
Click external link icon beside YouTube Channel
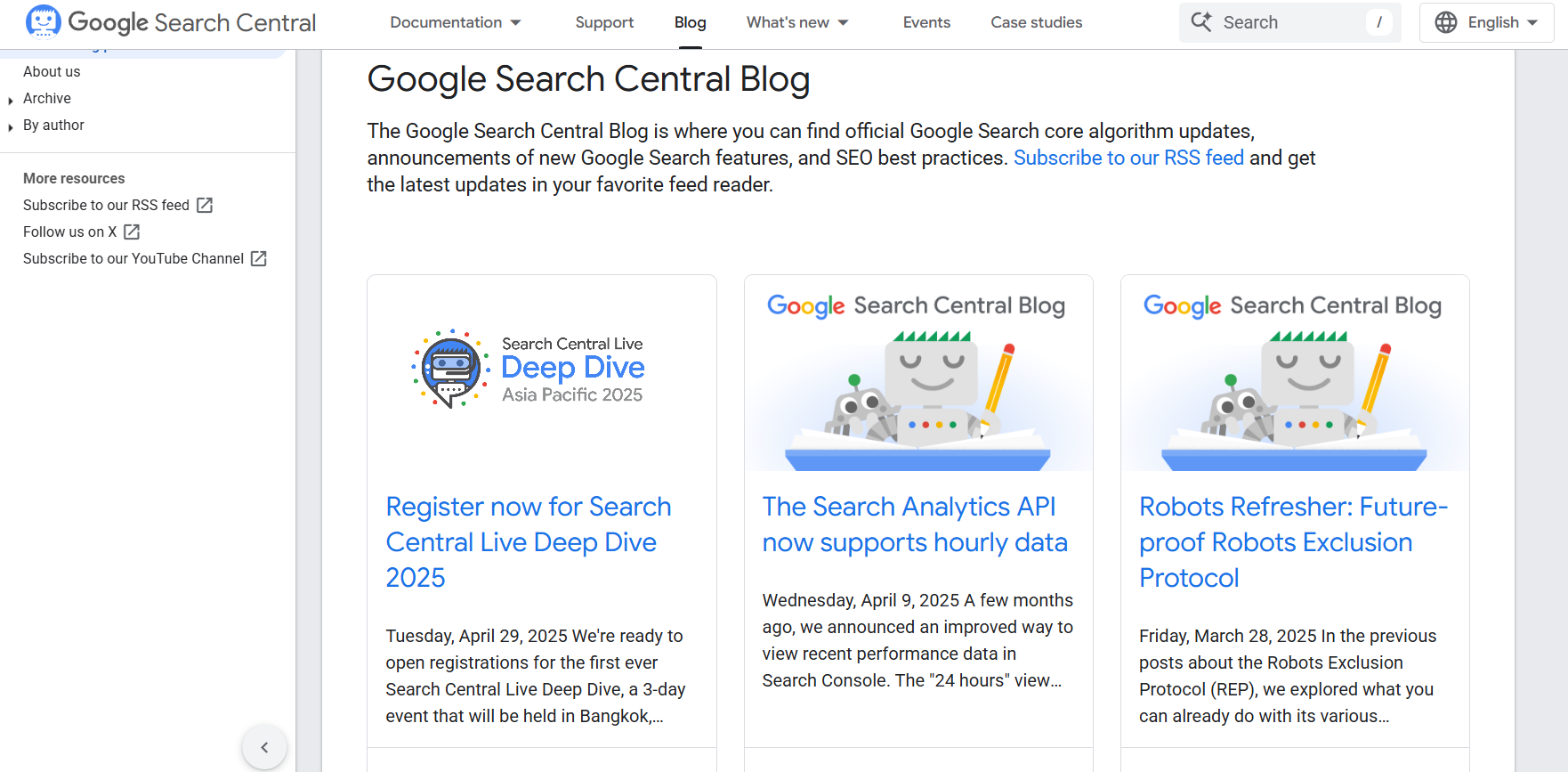[259, 258]
